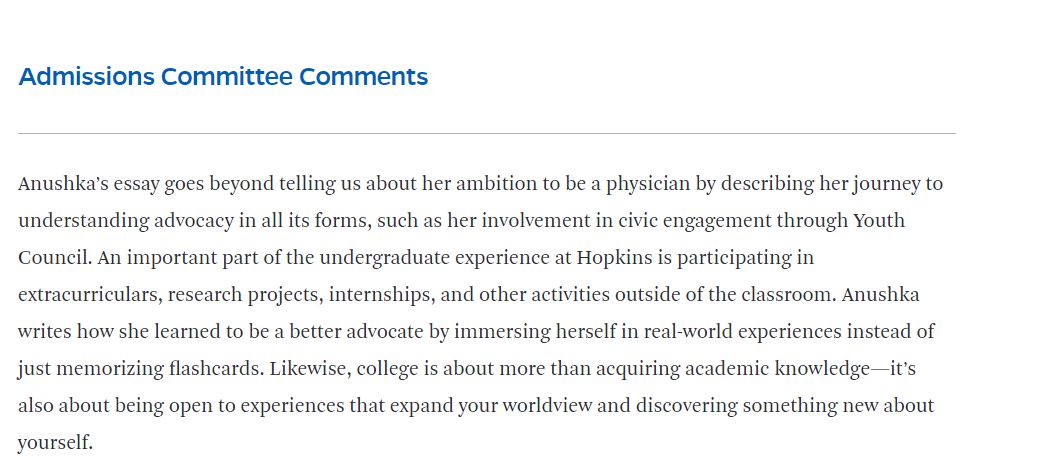Click the word "journey" in the first line
The height and width of the screenshot is (470, 1040).
point(885,184)
